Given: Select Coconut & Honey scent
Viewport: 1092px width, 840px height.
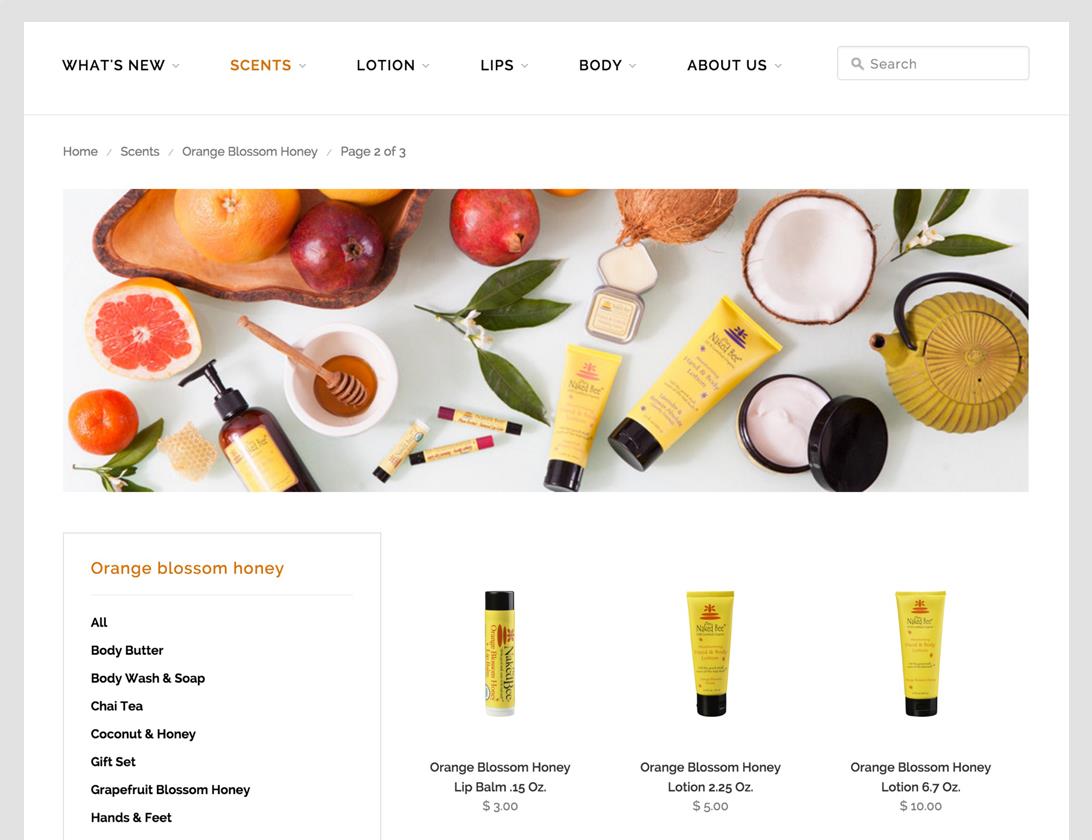Looking at the screenshot, I should click(x=143, y=733).
